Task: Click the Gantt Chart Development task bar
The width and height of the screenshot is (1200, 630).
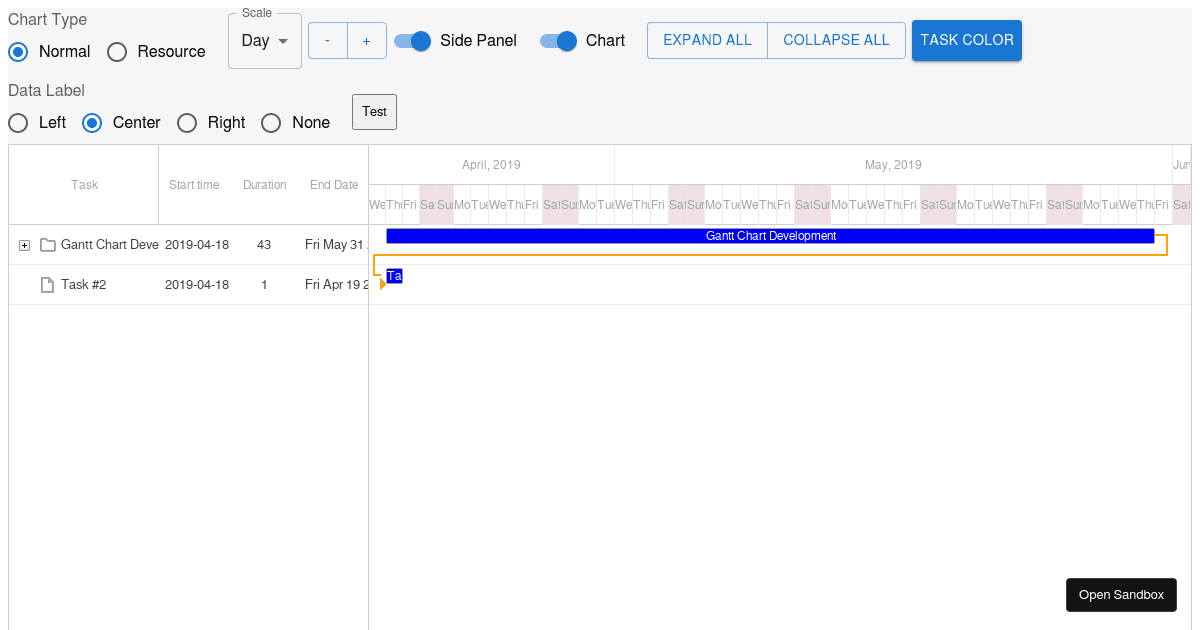Action: (x=770, y=236)
